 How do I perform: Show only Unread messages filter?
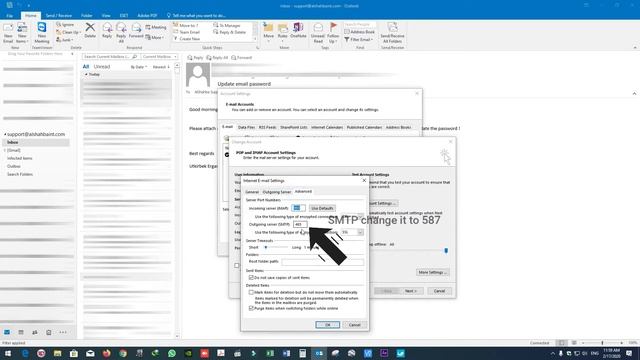click(x=102, y=67)
